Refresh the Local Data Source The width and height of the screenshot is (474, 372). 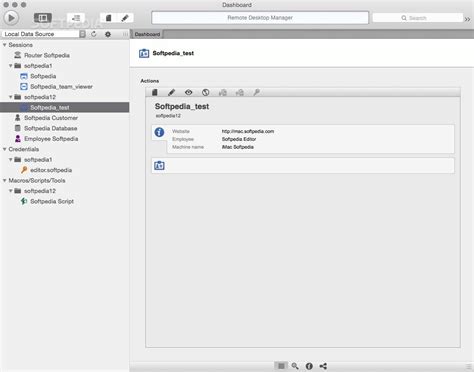coord(94,34)
